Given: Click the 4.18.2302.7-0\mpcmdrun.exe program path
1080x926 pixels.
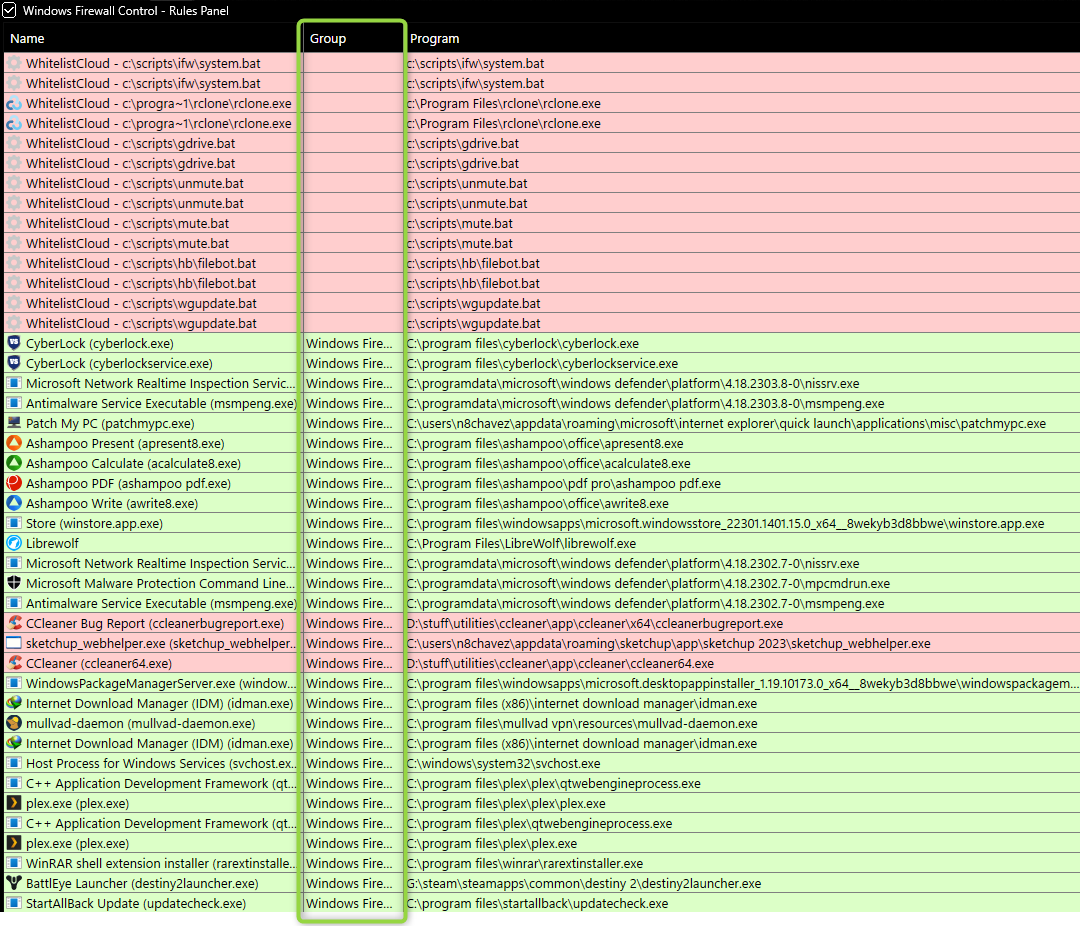Looking at the screenshot, I should pyautogui.click(x=648, y=584).
